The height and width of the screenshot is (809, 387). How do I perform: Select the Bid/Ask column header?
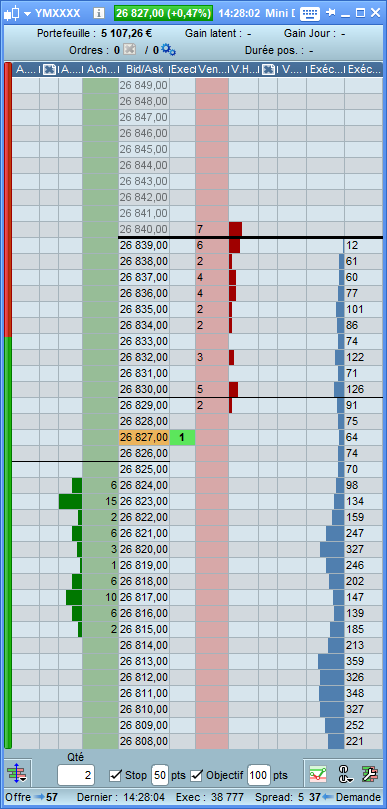coord(144,69)
